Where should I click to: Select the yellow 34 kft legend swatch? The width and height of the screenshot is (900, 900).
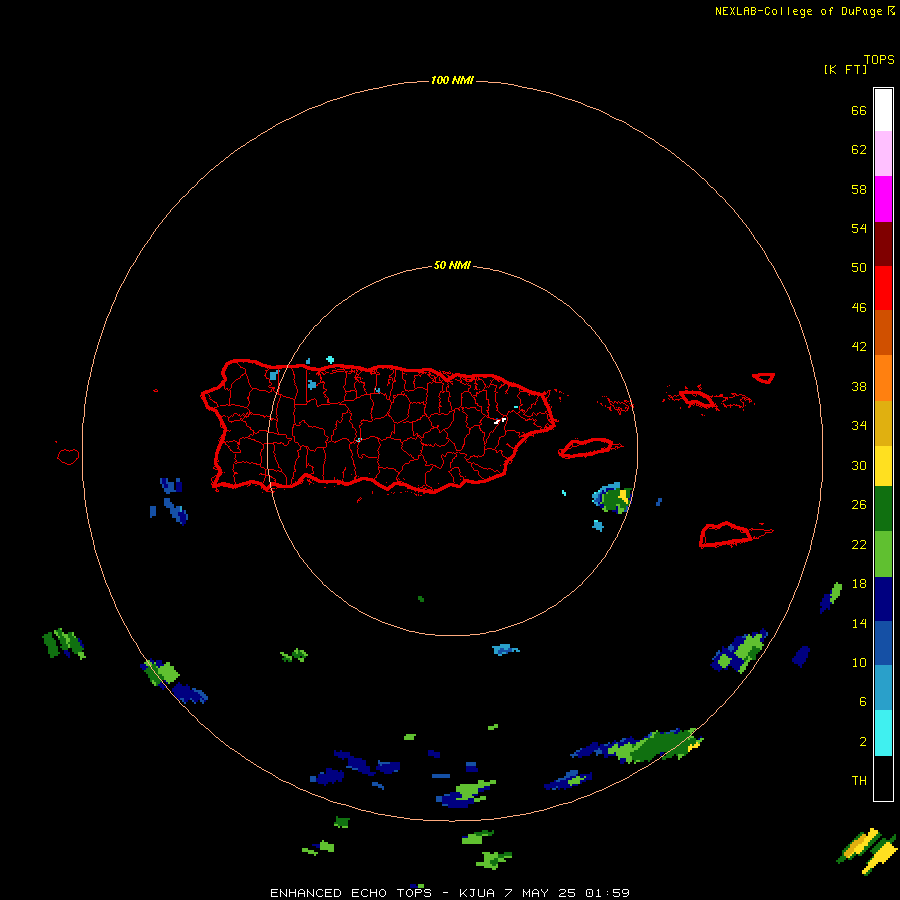click(x=883, y=466)
